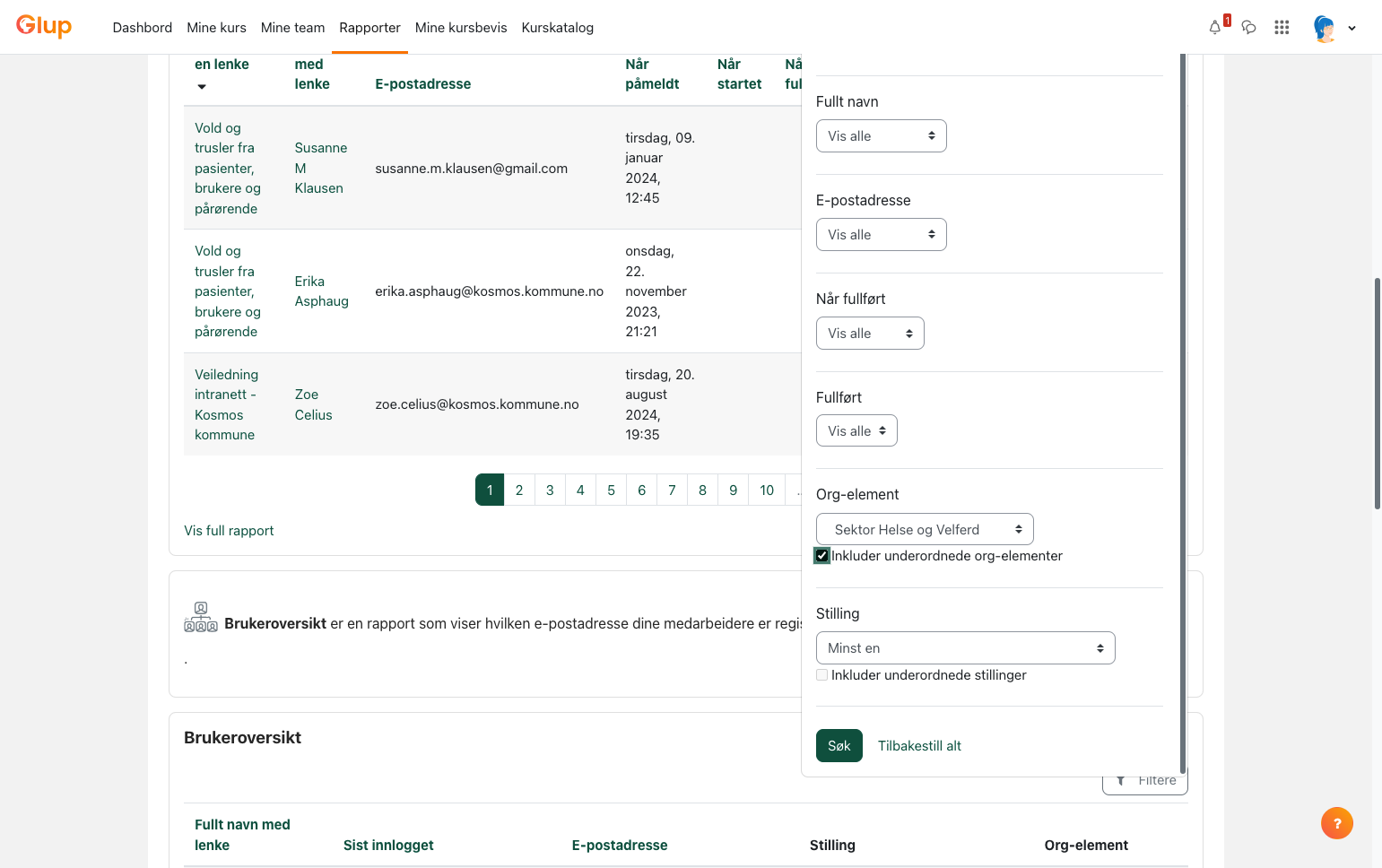
Task: Click the Brukeroversikt org chart icon
Action: [x=201, y=617]
